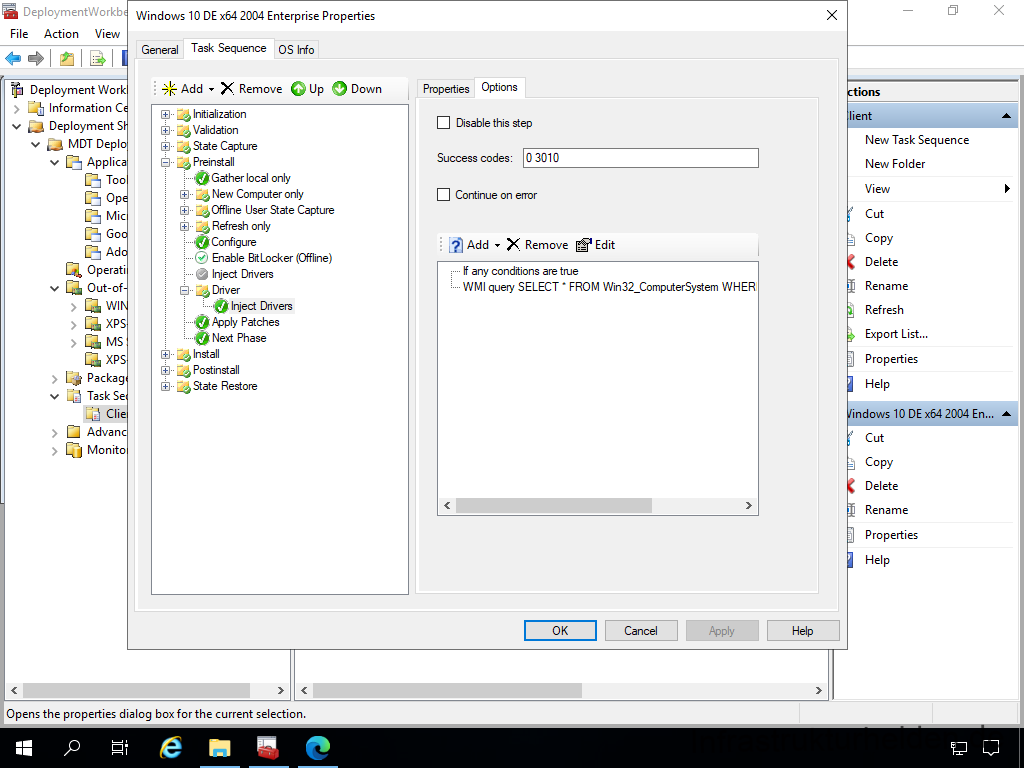Close the Properties dialog with X
Image resolution: width=1024 pixels, height=768 pixels.
tap(831, 15)
